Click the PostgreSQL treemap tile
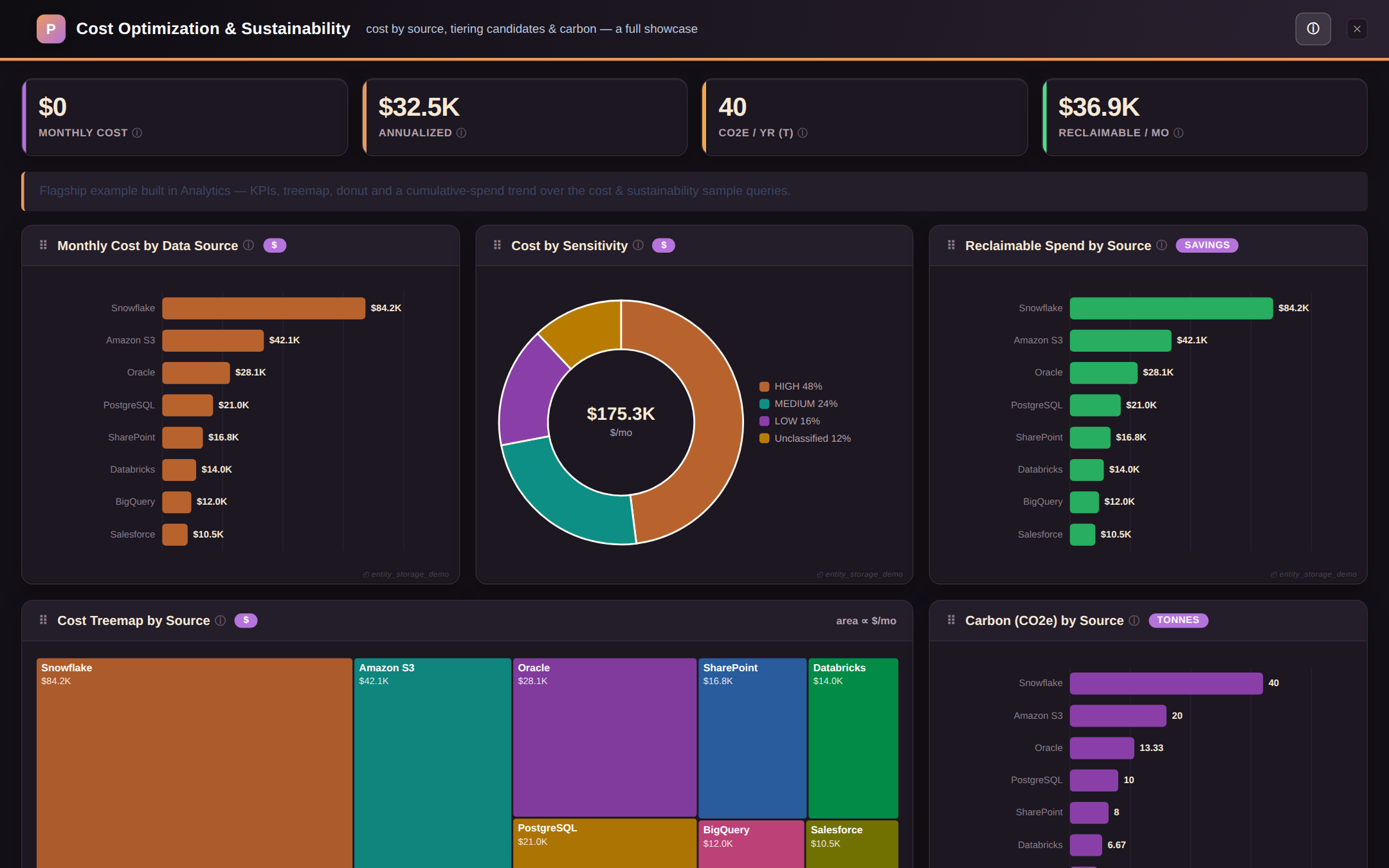The width and height of the screenshot is (1389, 868). click(x=604, y=844)
